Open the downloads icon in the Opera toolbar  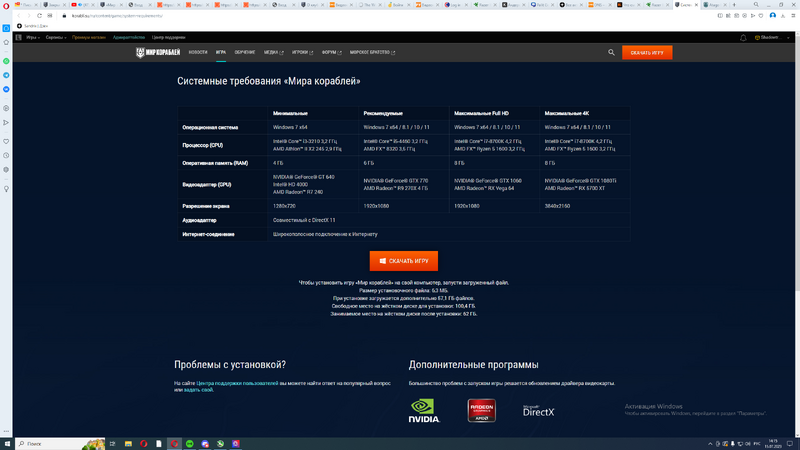[x=783, y=16]
